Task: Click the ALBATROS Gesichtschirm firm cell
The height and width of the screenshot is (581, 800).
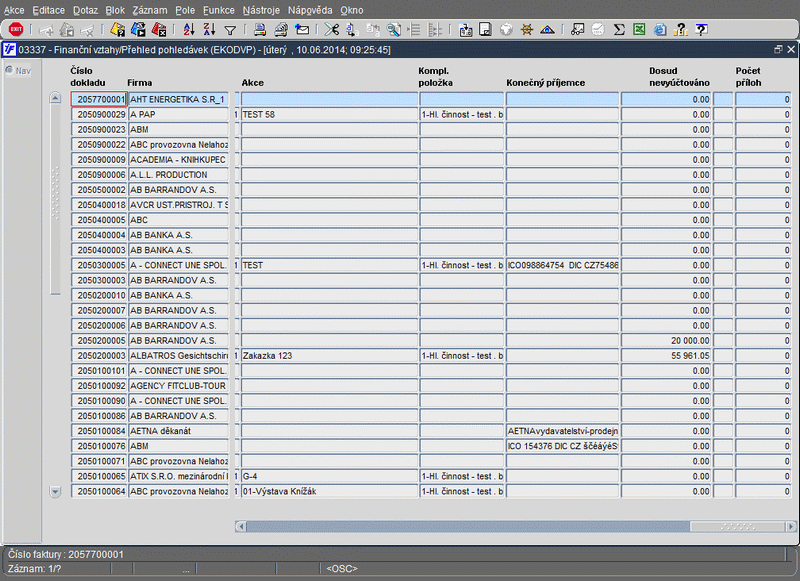Action: (178, 356)
